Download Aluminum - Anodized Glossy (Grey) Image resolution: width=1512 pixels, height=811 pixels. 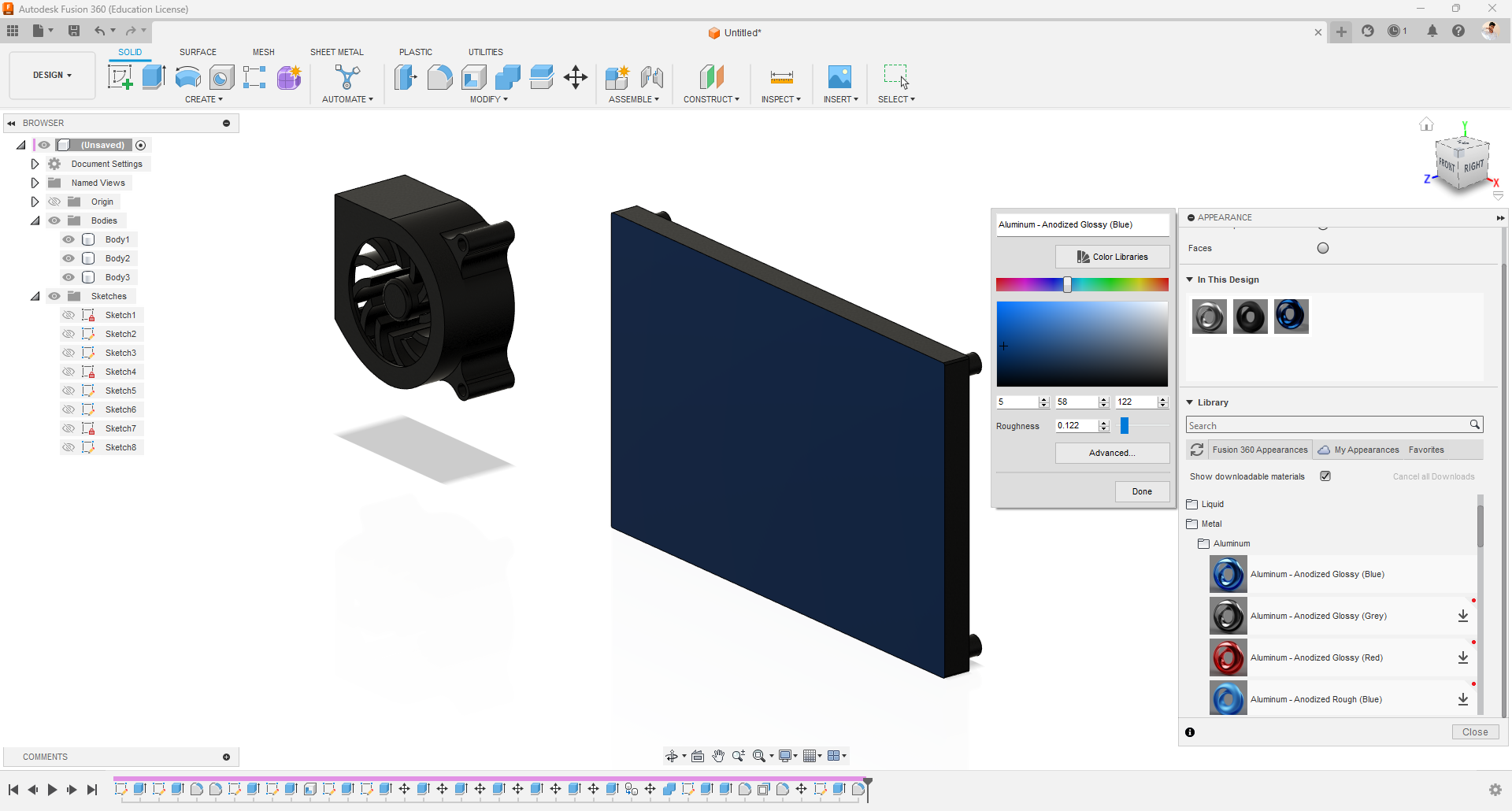(1462, 616)
